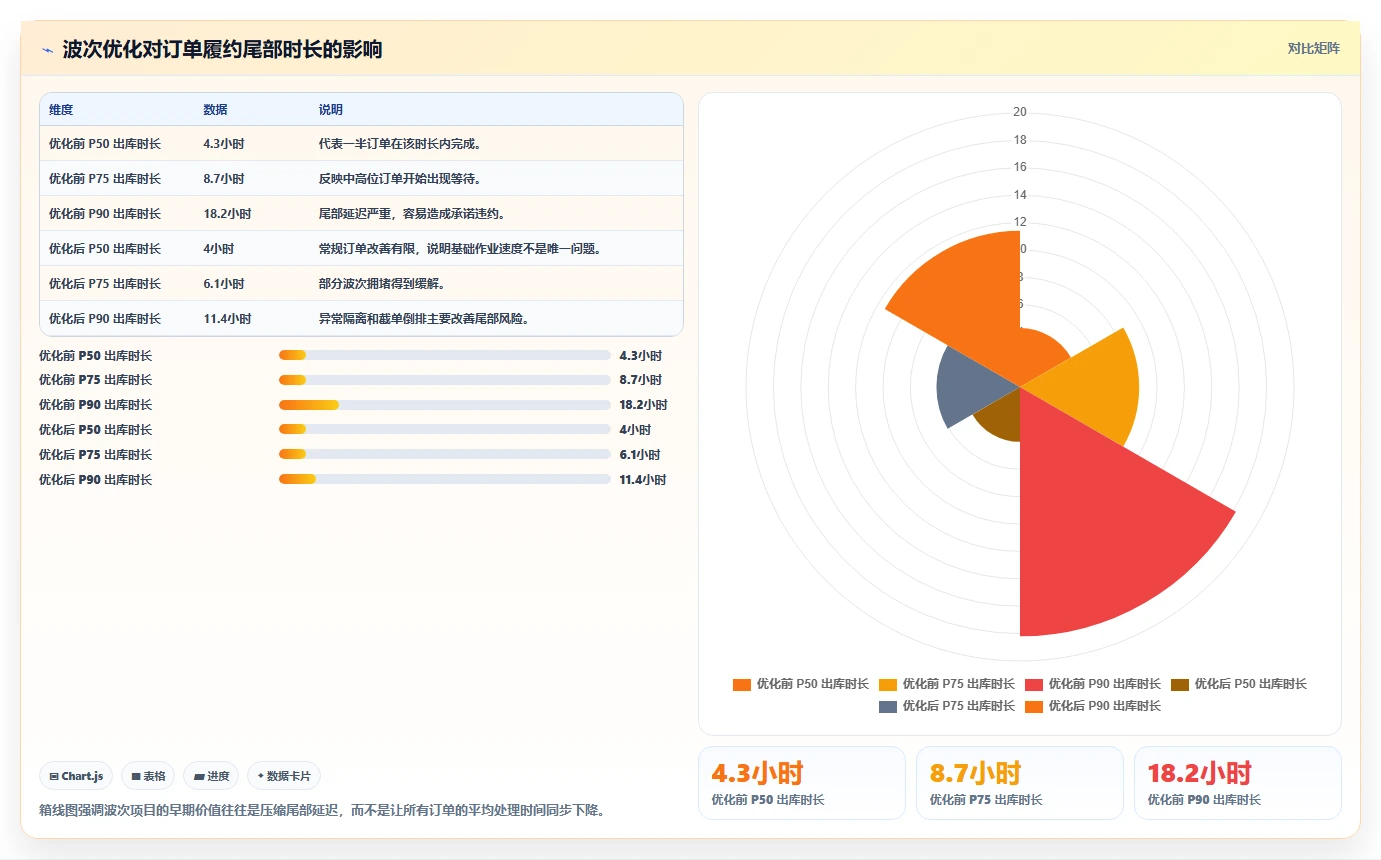Toggle 优化后 P50 出库时长 legend entry
Screen dimensions: 1381x860
pos(1239,685)
